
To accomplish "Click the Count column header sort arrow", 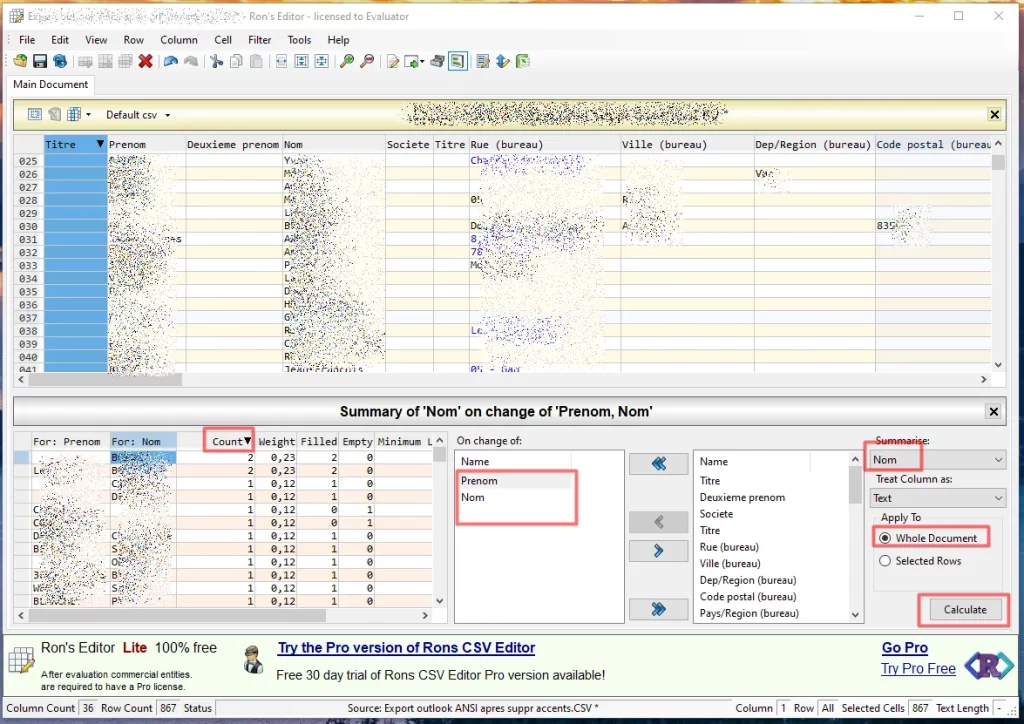I will click(x=248, y=441).
